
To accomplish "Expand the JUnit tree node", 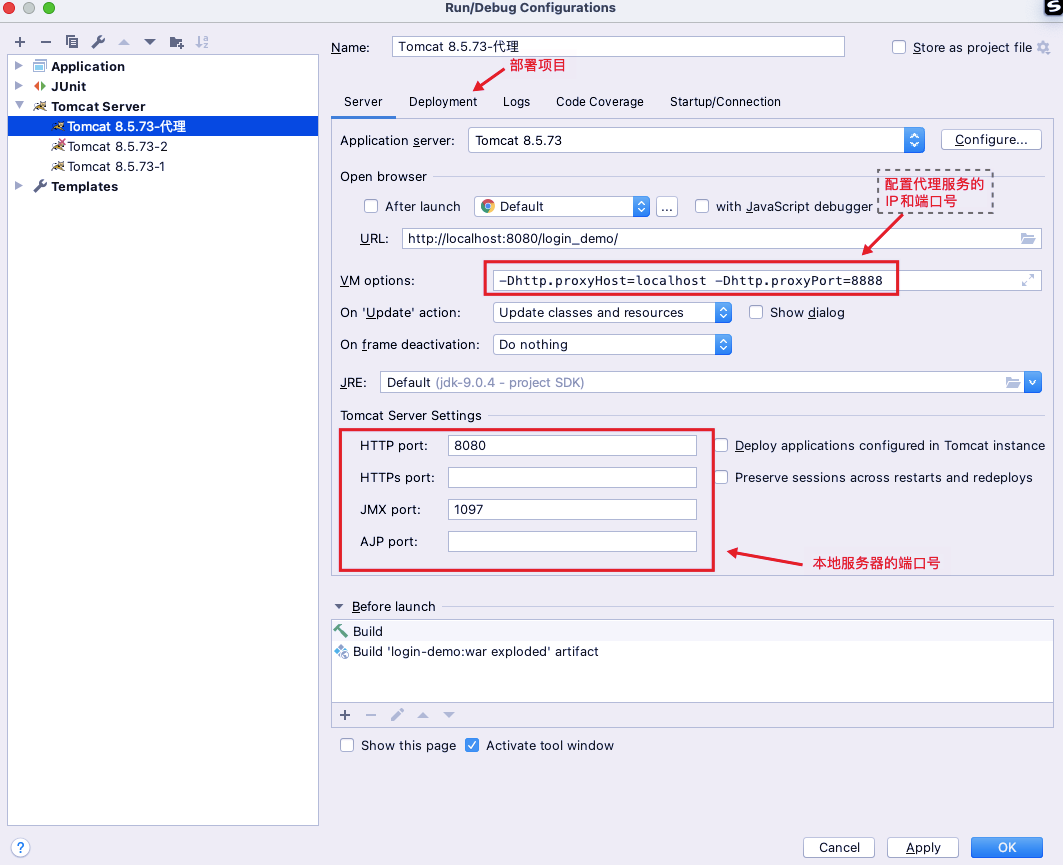I will [19, 85].
